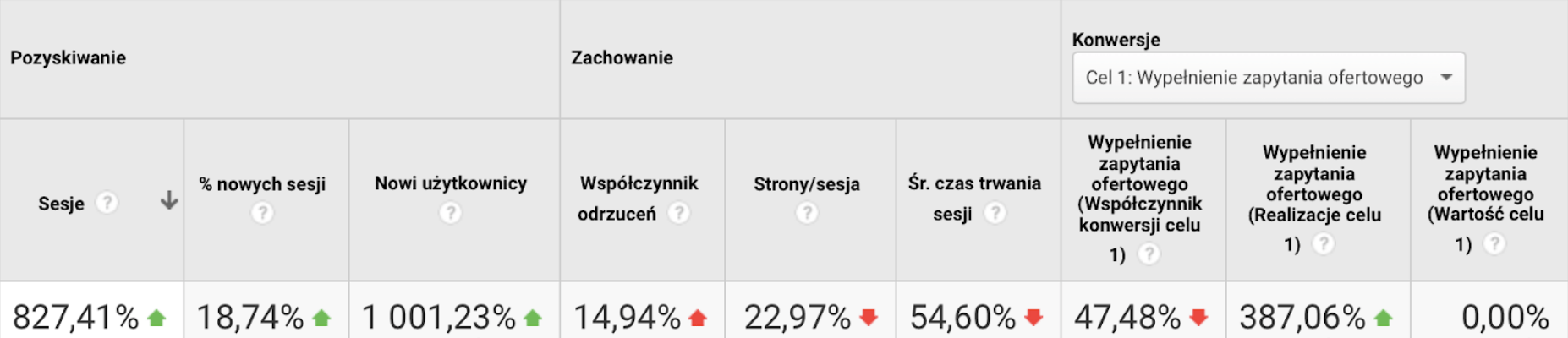Click help icon for Wartość celu 1
1568x338 pixels.
(1494, 244)
